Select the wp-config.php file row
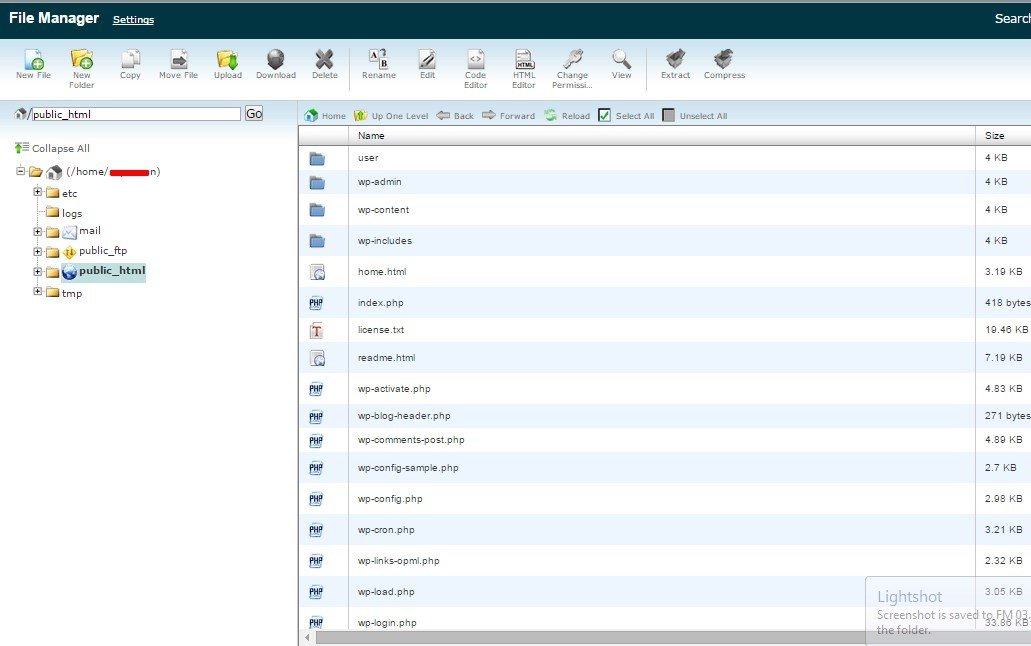The width and height of the screenshot is (1031, 646). [665, 499]
